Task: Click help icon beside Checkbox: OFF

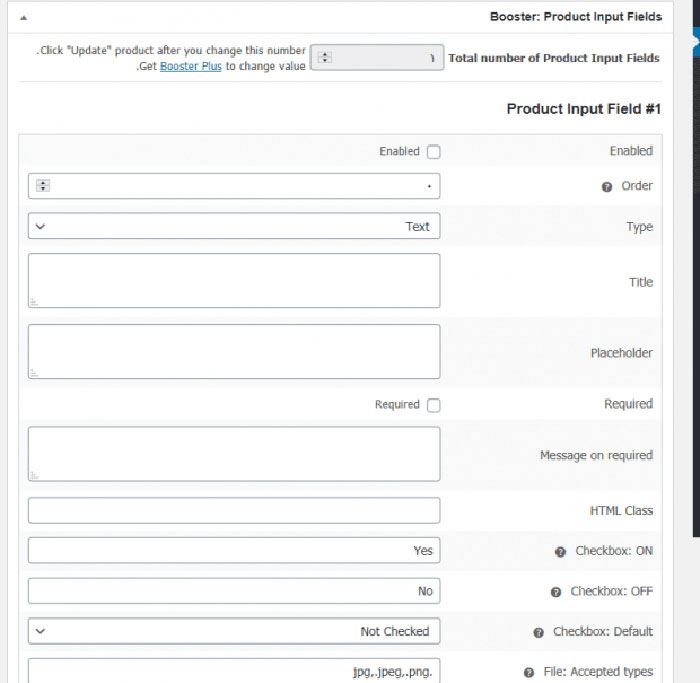Action: (x=556, y=592)
